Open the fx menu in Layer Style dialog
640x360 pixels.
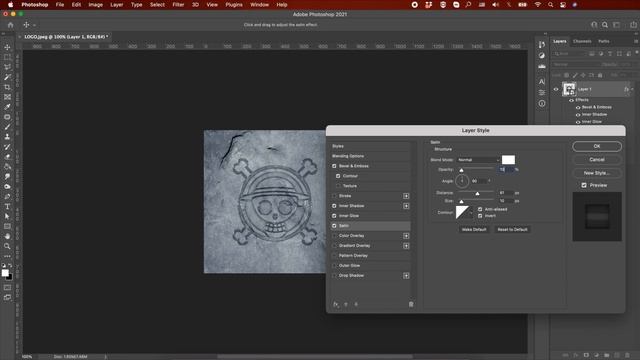pos(336,304)
